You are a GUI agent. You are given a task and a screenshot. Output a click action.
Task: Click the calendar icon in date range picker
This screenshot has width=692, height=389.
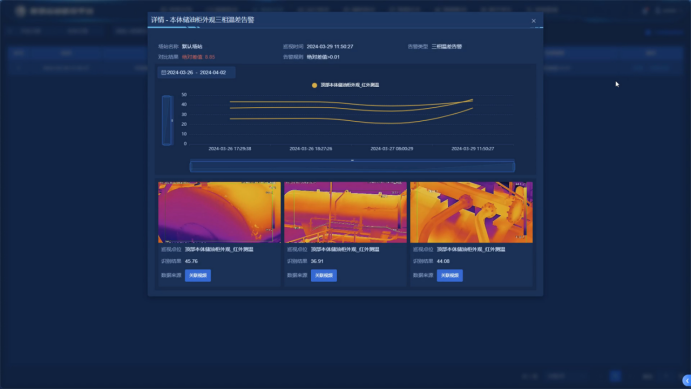[x=163, y=72]
